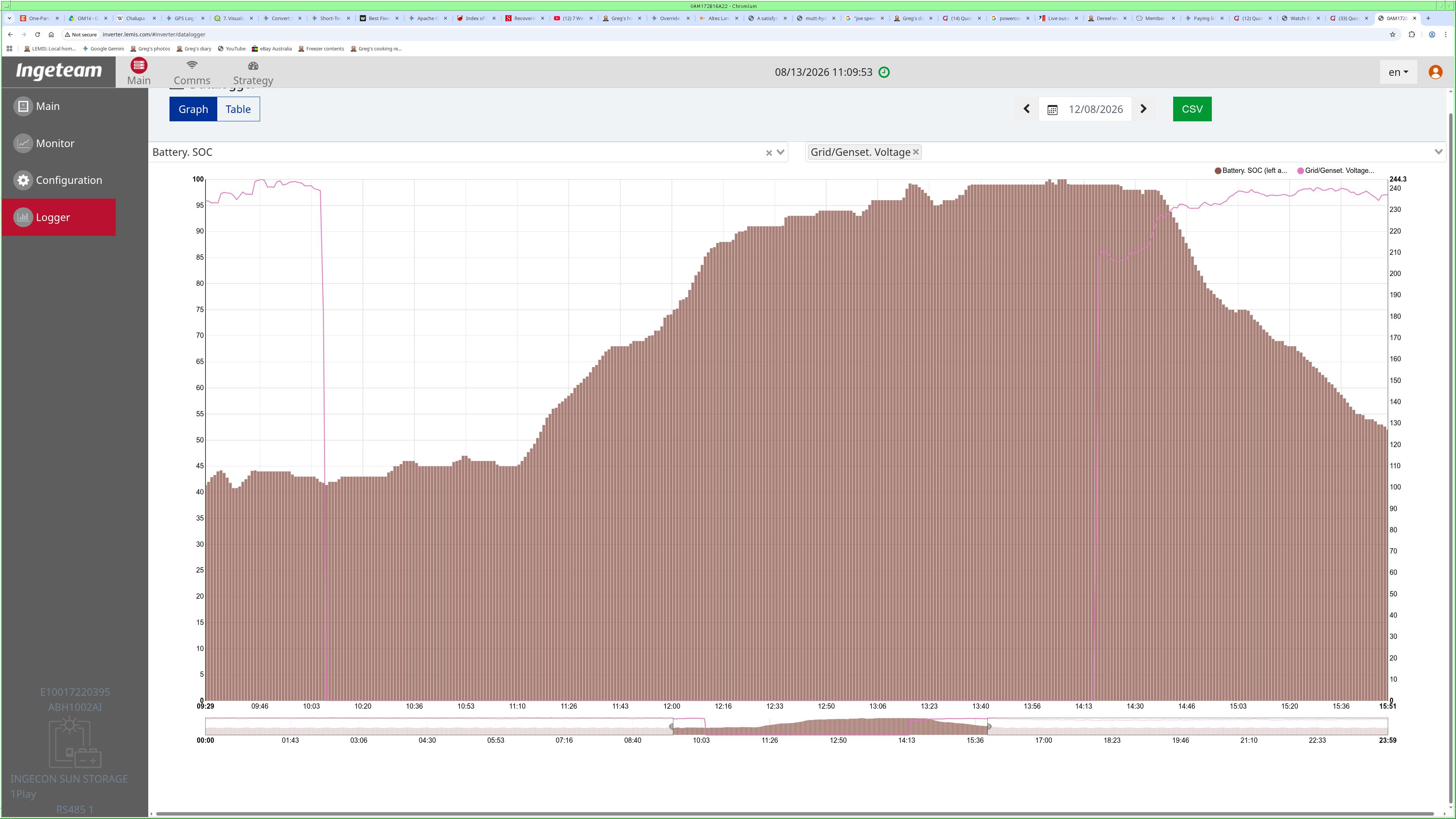Open the eBay Australia bookmark

(272, 49)
